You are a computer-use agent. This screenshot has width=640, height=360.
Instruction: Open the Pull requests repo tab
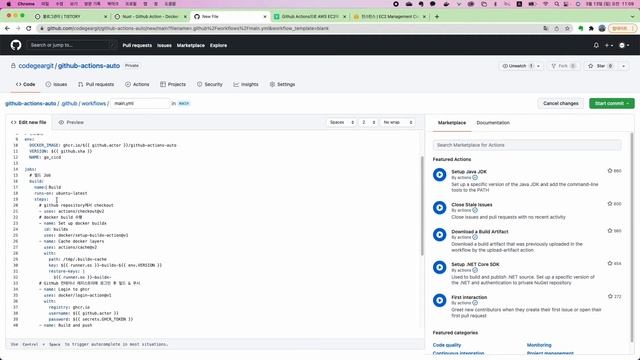96,84
